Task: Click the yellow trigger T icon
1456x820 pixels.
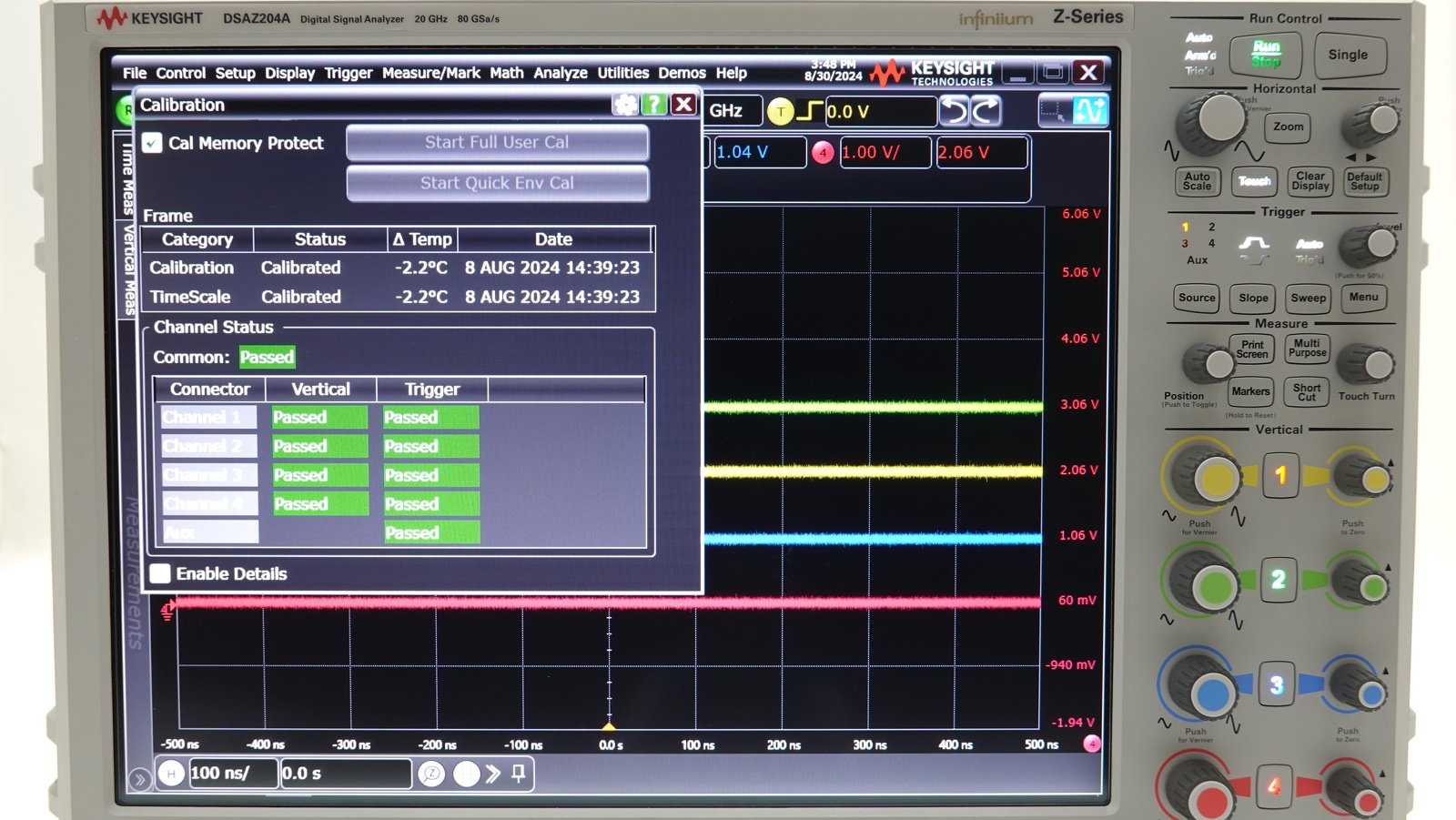Action: click(780, 112)
